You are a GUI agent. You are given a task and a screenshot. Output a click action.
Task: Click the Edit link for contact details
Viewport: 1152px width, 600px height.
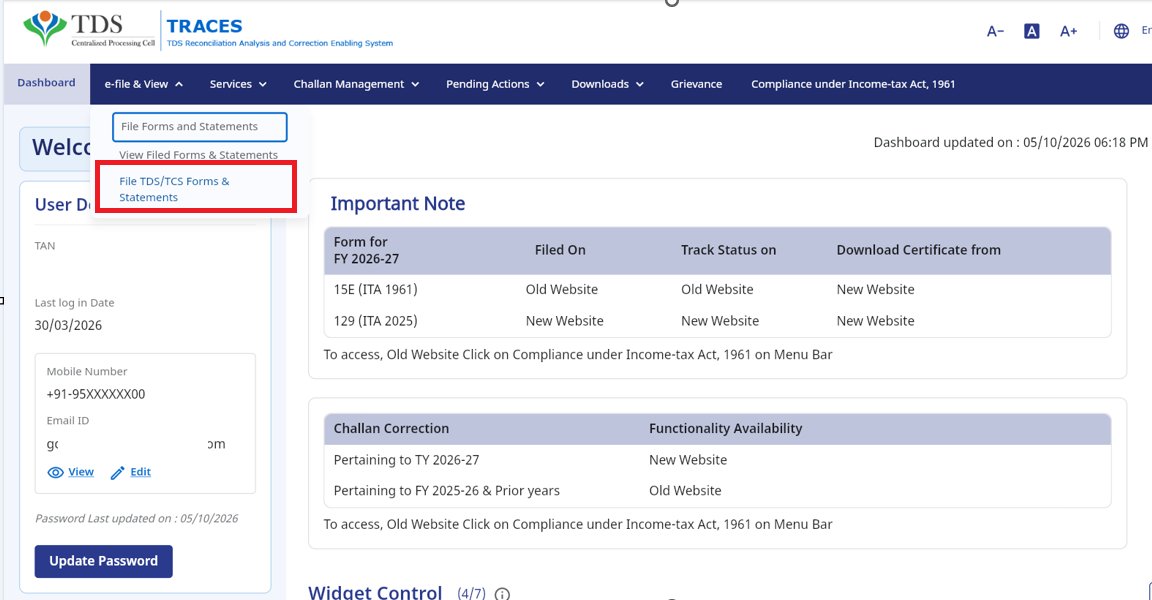point(140,471)
